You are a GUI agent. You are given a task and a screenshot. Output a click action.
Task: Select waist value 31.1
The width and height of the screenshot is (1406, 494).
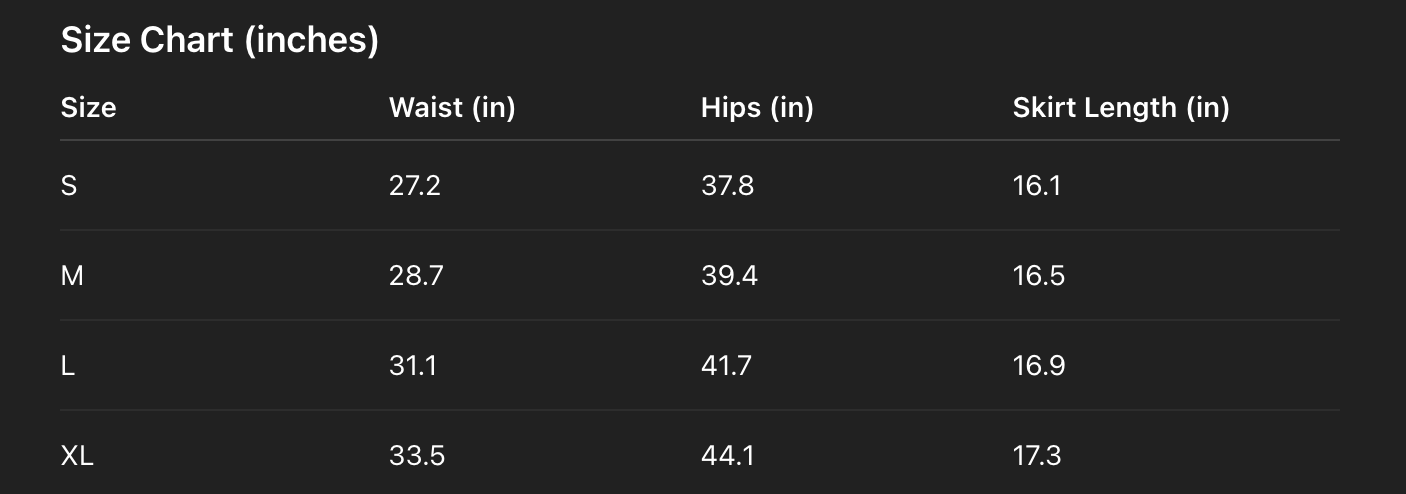point(412,366)
